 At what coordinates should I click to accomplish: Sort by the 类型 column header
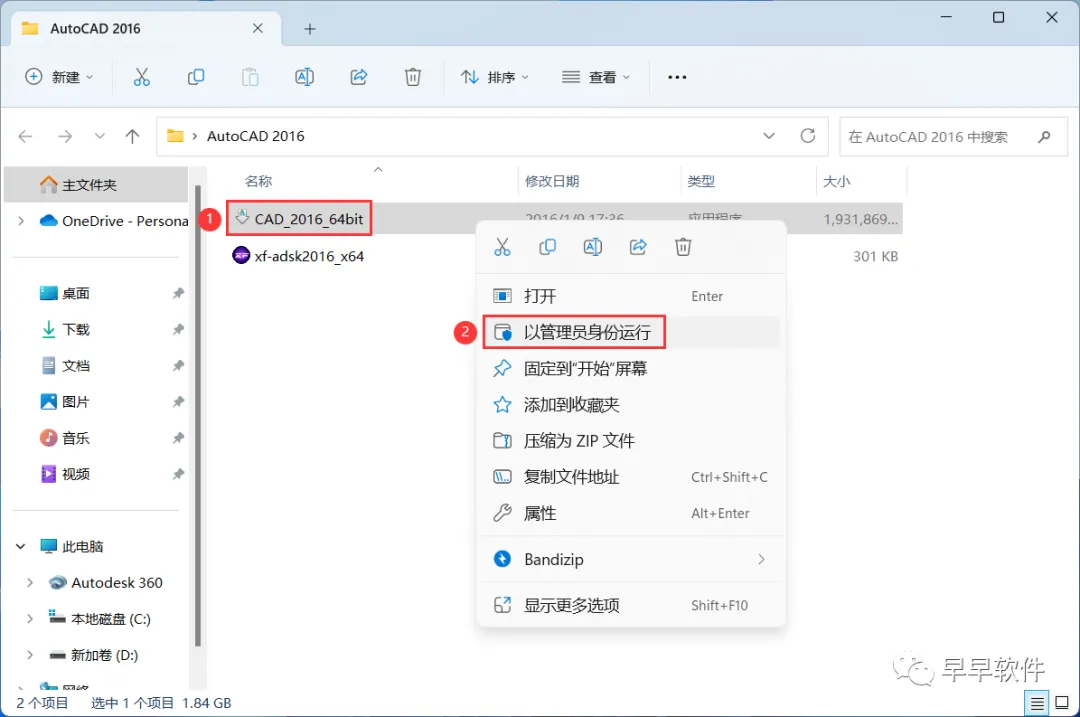(x=701, y=181)
